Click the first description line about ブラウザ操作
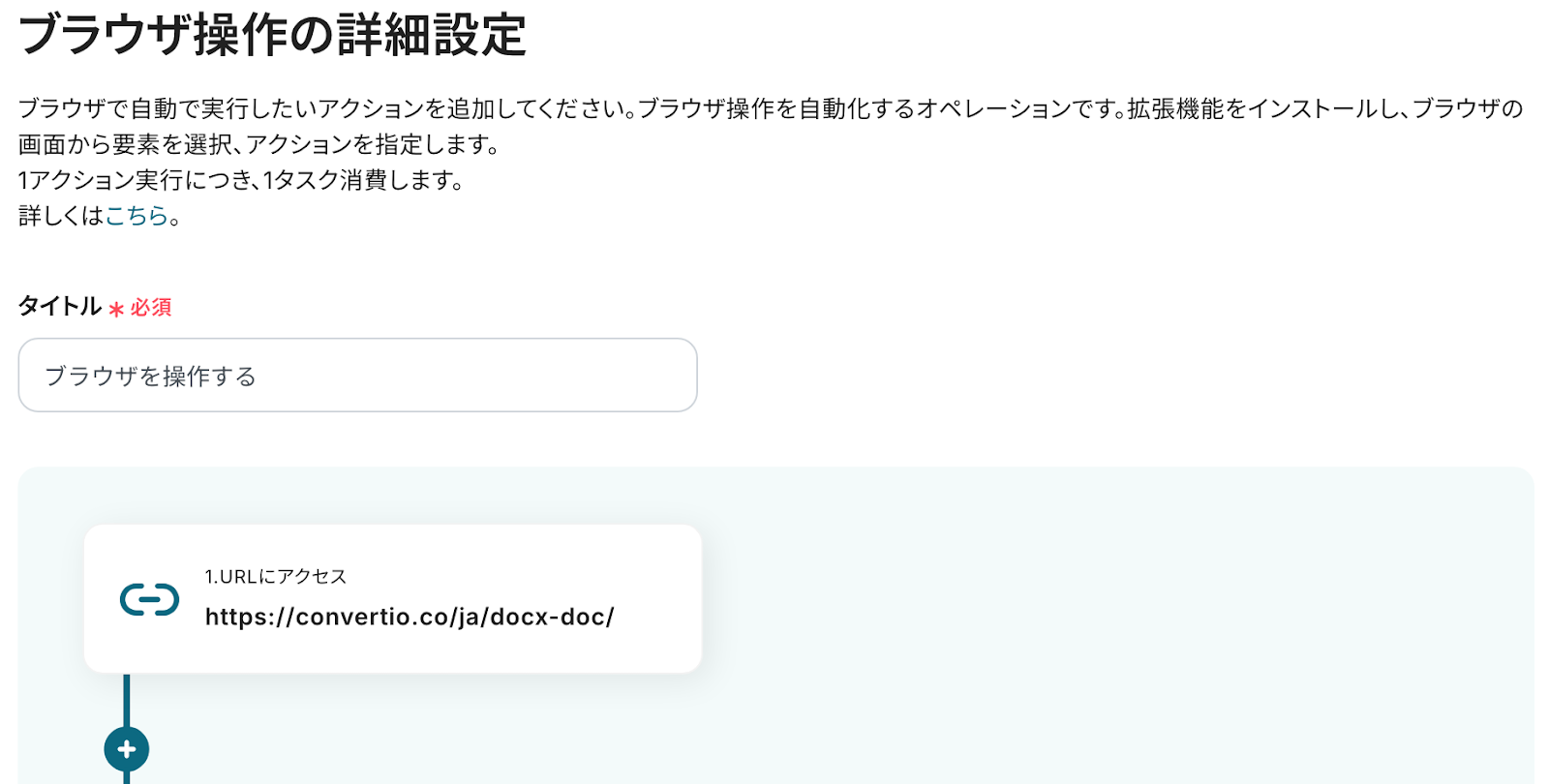The height and width of the screenshot is (784, 1549). pyautogui.click(x=772, y=108)
